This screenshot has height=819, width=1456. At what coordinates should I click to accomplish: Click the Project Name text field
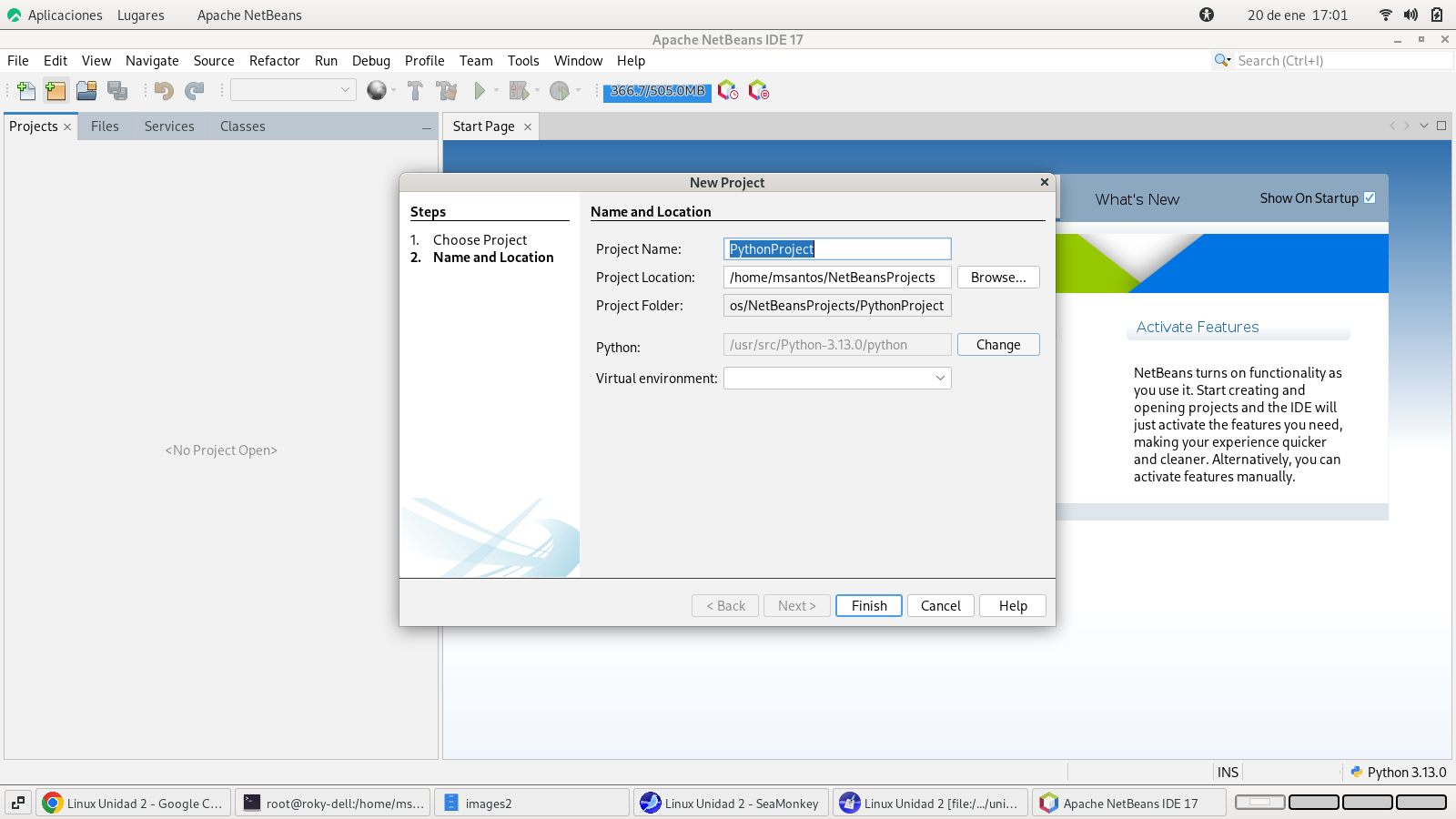pos(836,249)
